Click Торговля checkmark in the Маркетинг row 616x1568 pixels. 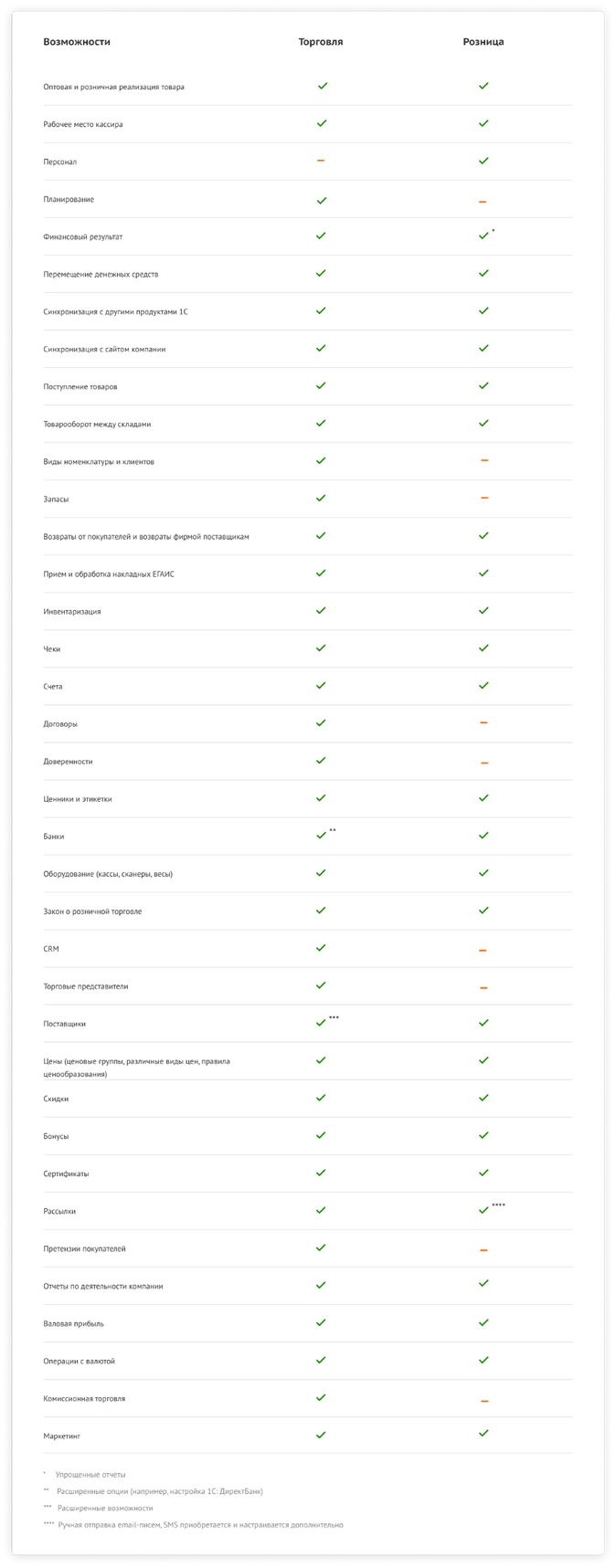point(321,1435)
